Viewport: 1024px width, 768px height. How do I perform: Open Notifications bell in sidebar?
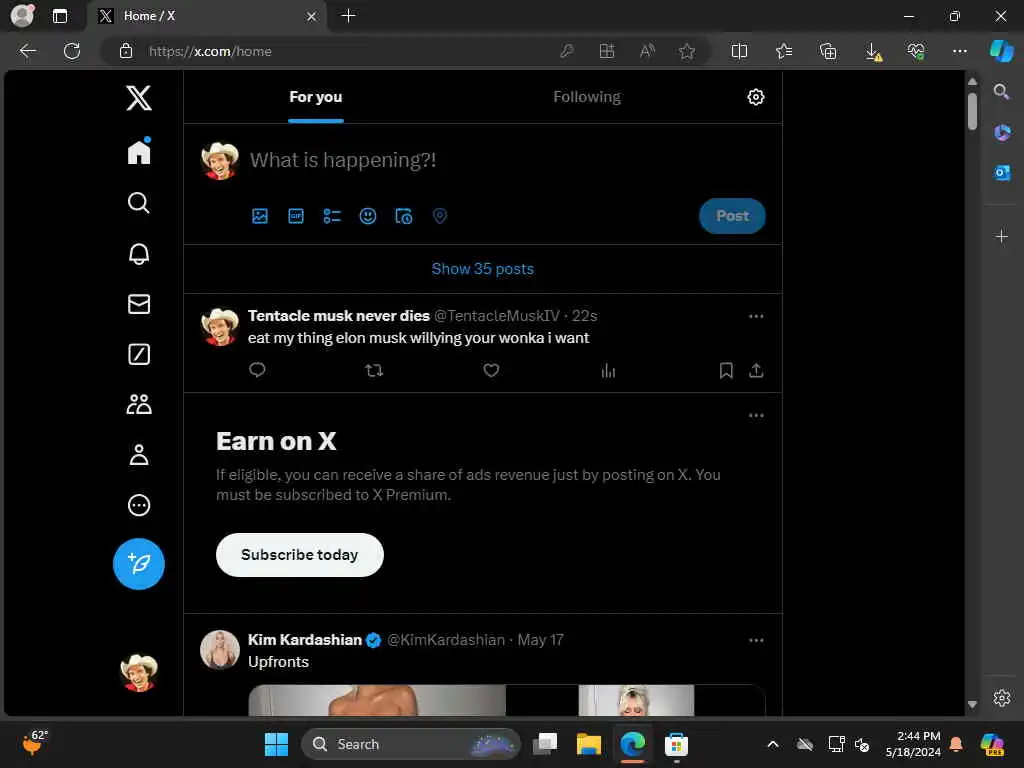point(138,253)
